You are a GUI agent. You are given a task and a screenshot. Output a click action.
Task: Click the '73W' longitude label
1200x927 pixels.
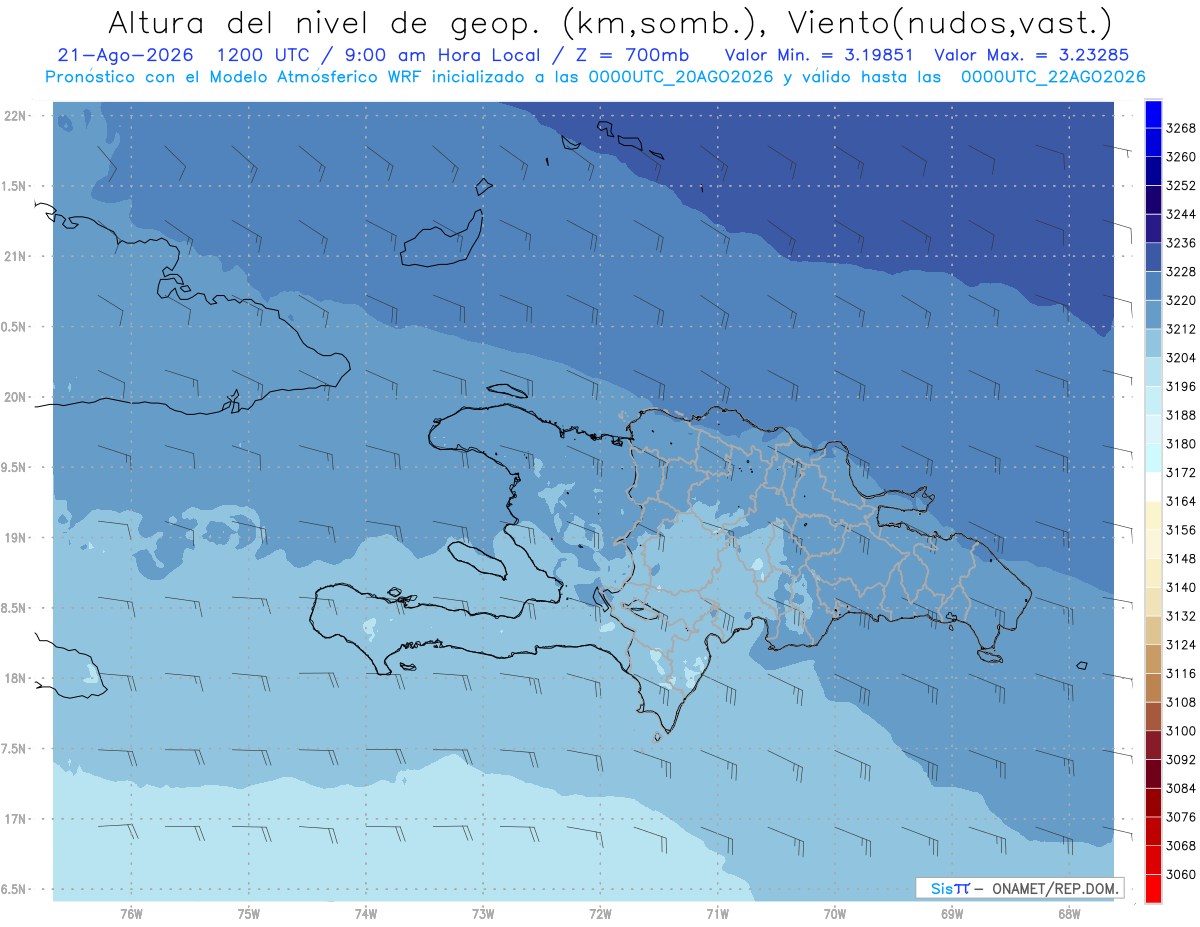click(483, 913)
